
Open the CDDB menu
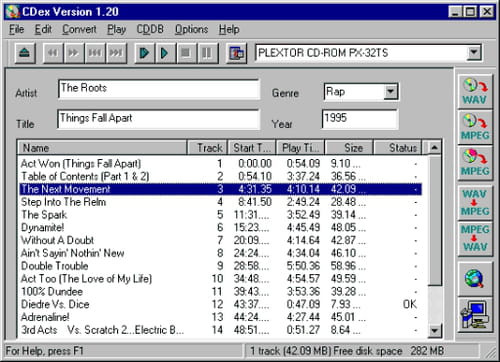point(150,29)
